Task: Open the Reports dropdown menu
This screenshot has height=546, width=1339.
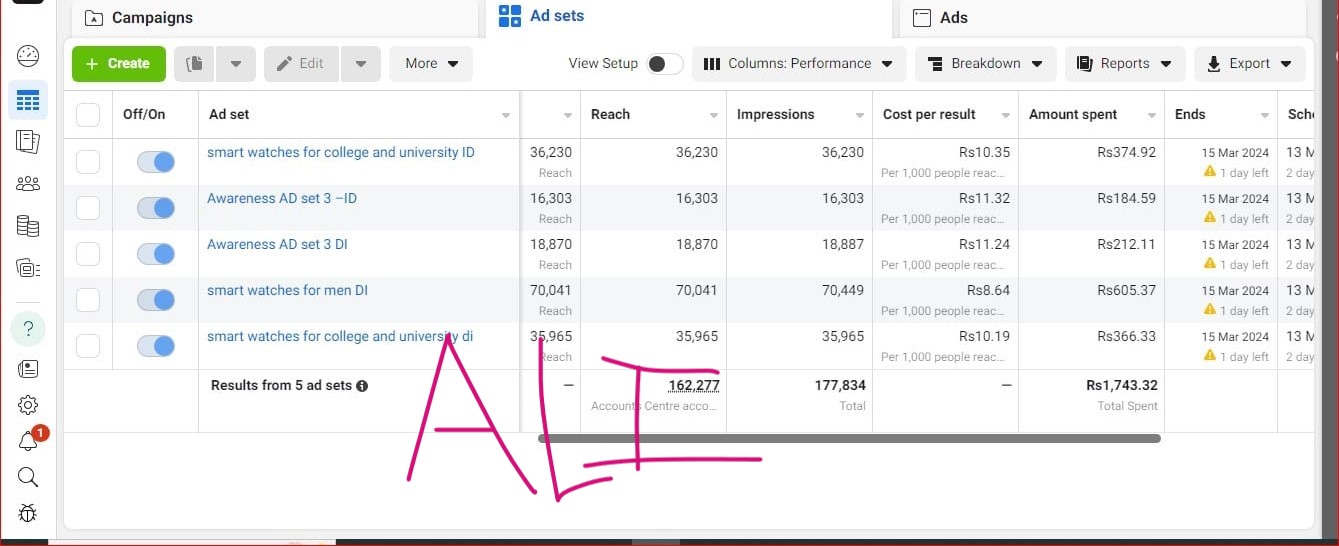Action: click(1124, 64)
